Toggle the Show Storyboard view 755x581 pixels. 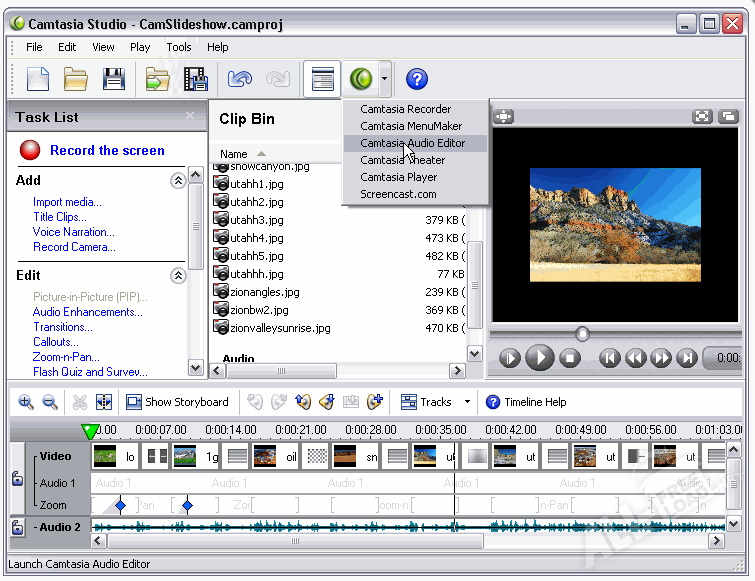[x=177, y=402]
